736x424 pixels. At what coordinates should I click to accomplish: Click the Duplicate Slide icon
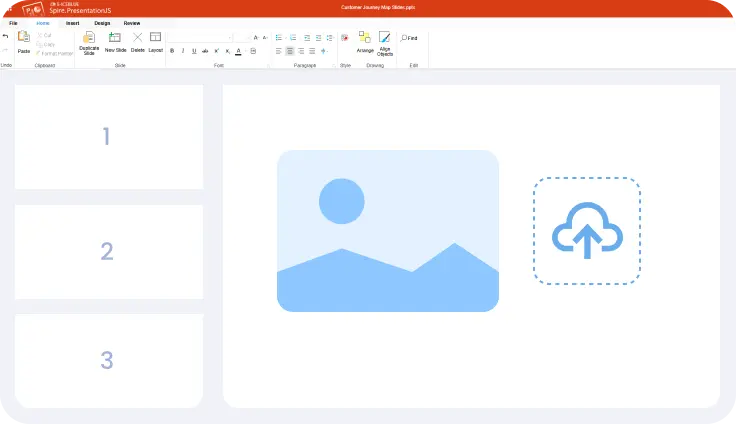(89, 40)
